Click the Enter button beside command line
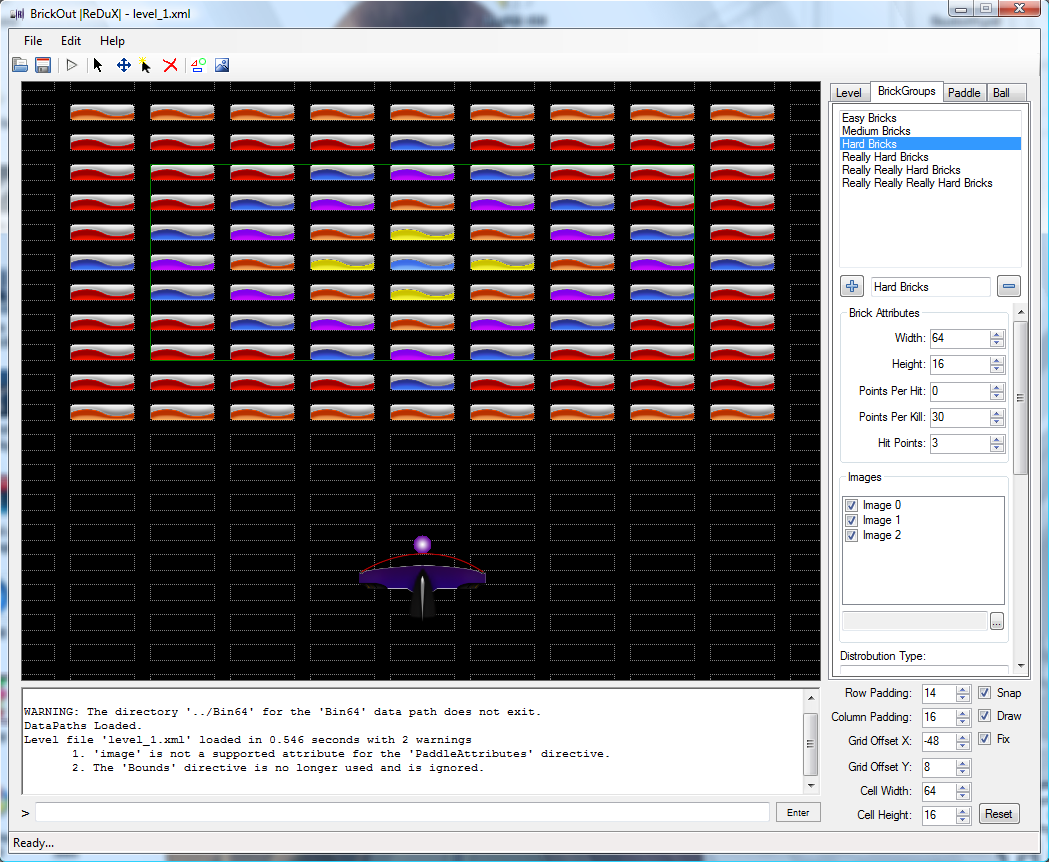Viewport: 1049px width, 862px height. (x=798, y=812)
